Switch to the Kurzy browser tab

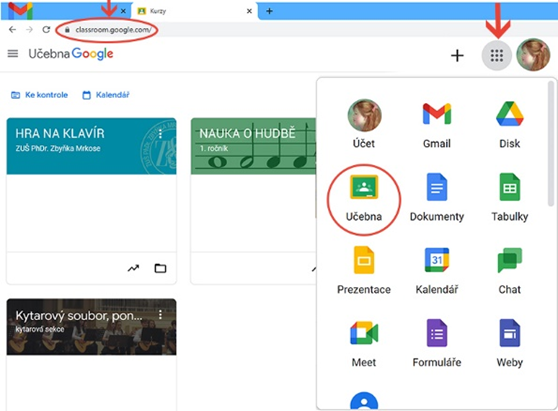194,11
